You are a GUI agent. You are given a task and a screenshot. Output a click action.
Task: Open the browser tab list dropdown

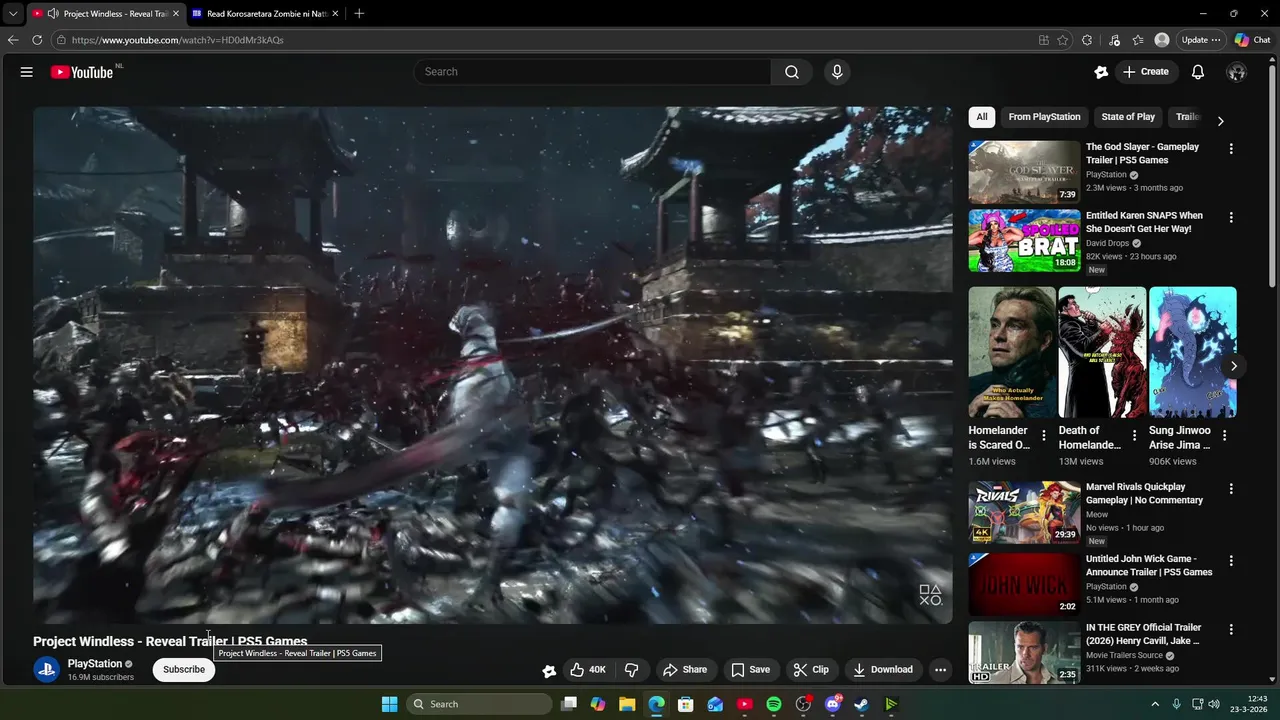(x=12, y=14)
